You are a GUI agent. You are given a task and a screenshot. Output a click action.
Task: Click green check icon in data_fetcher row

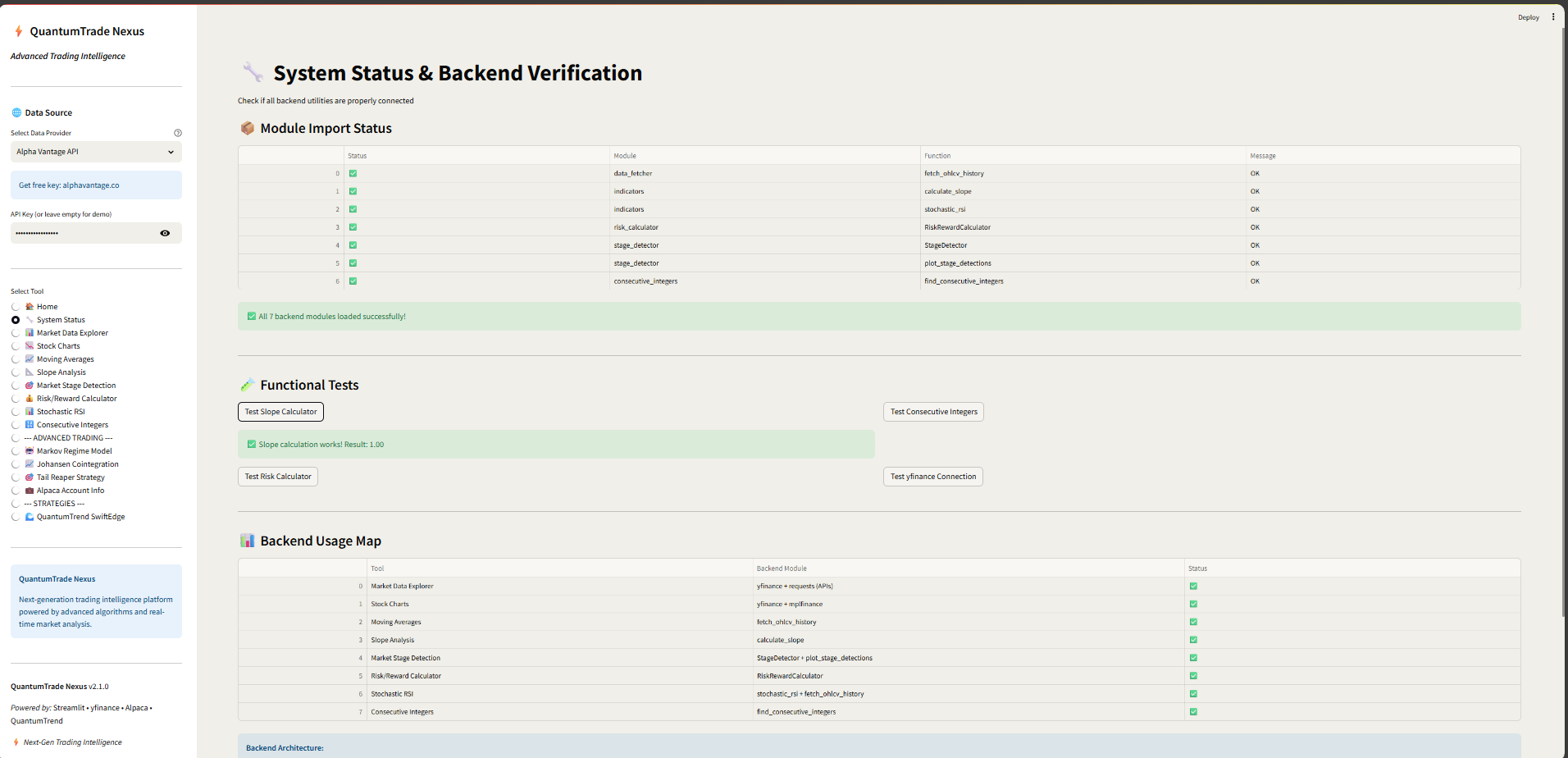pos(353,173)
